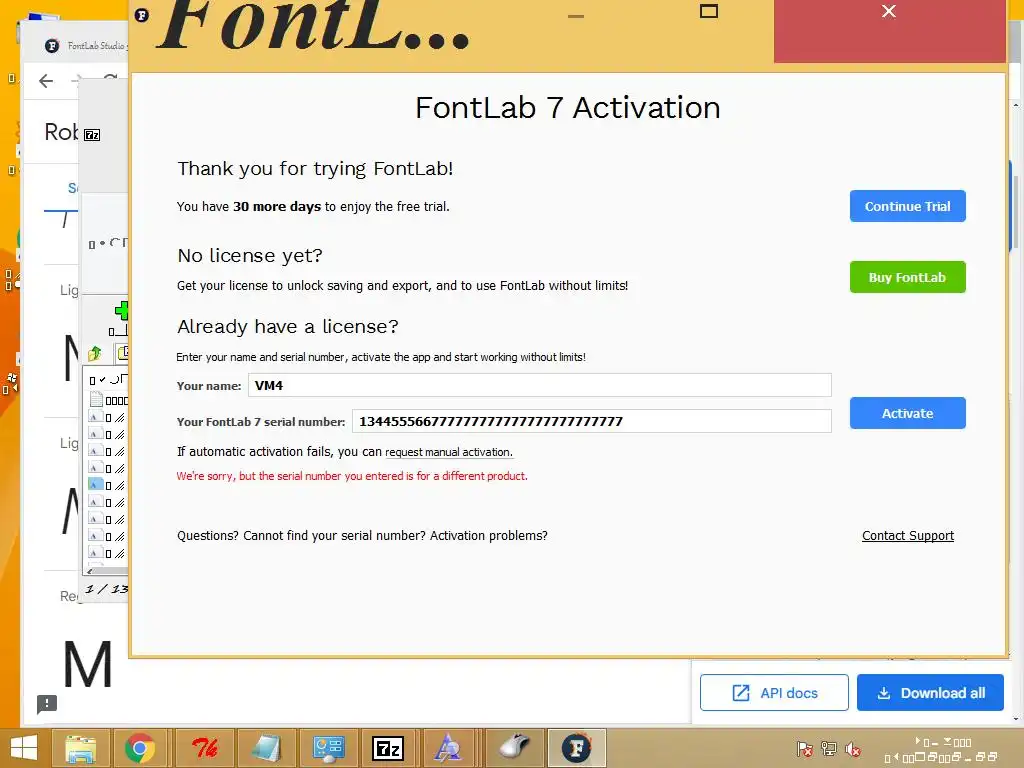Open the Windows Start button
Screen dimensions: 1024x768
24,748
